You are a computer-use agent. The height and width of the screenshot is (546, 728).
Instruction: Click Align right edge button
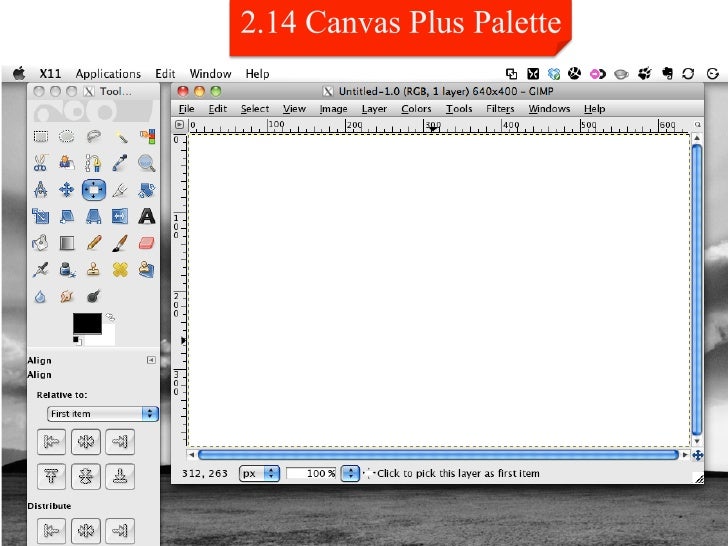coord(120,442)
